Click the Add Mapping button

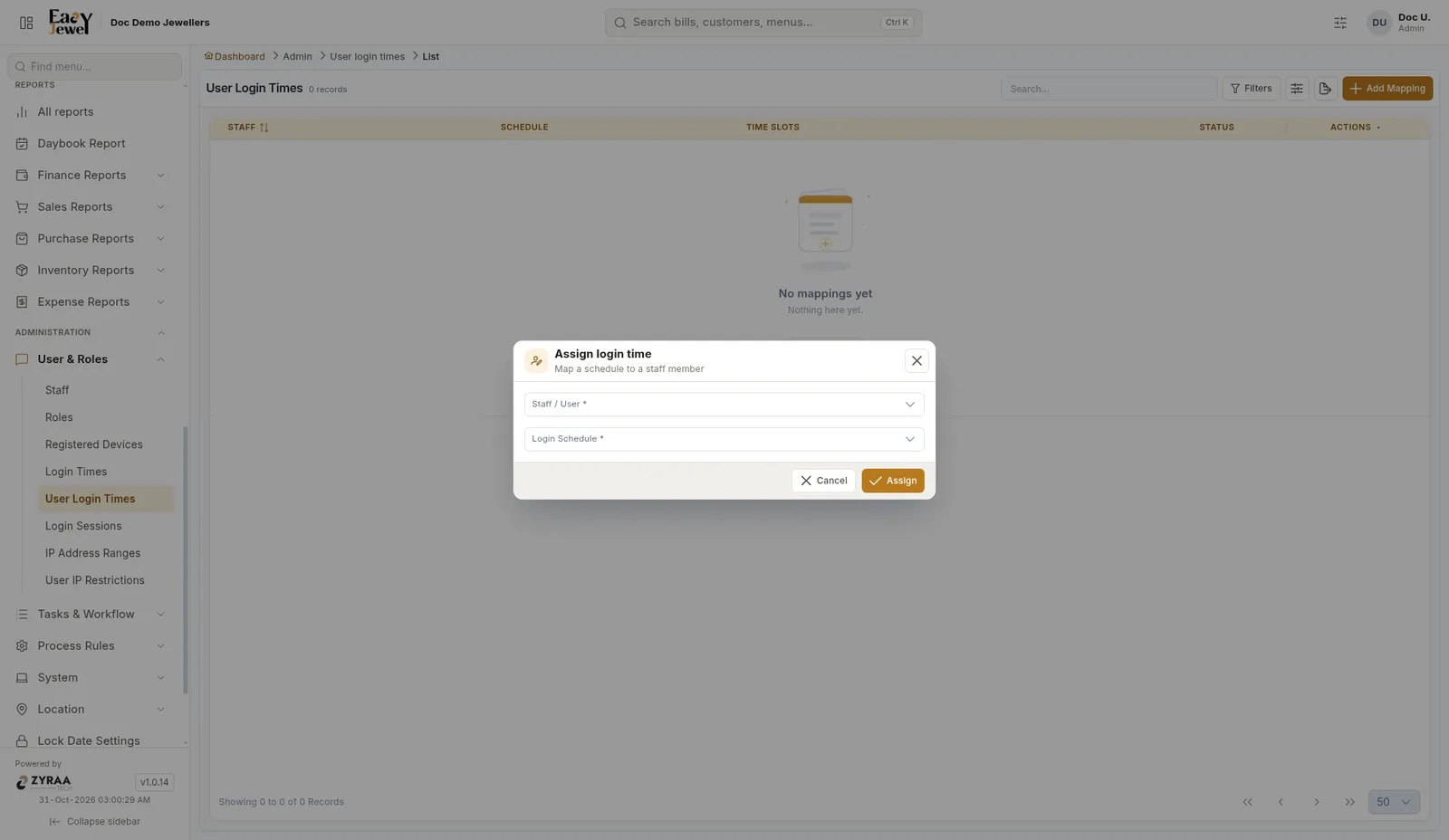pos(1387,89)
